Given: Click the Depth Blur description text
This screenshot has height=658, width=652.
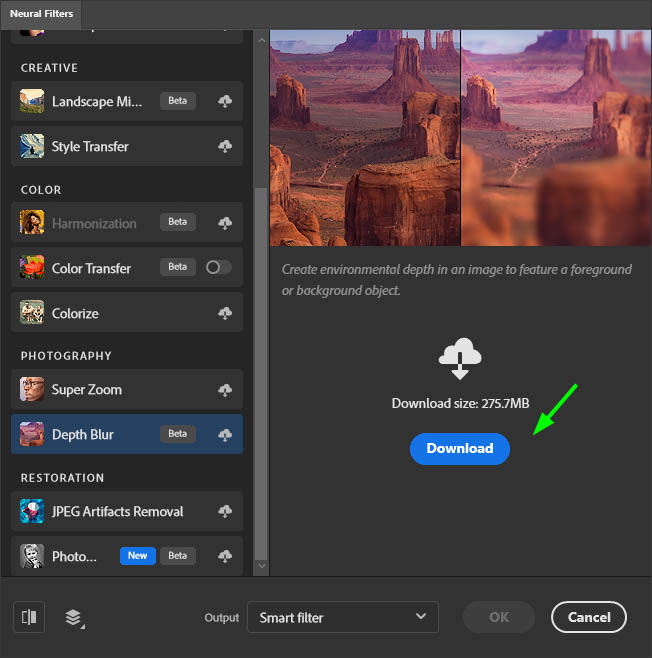Looking at the screenshot, I should tap(456, 279).
